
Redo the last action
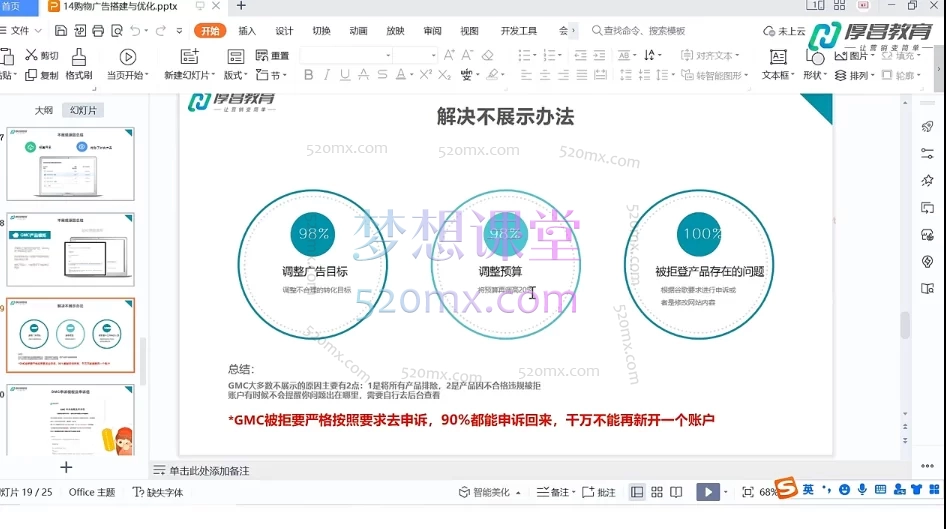(x=160, y=31)
